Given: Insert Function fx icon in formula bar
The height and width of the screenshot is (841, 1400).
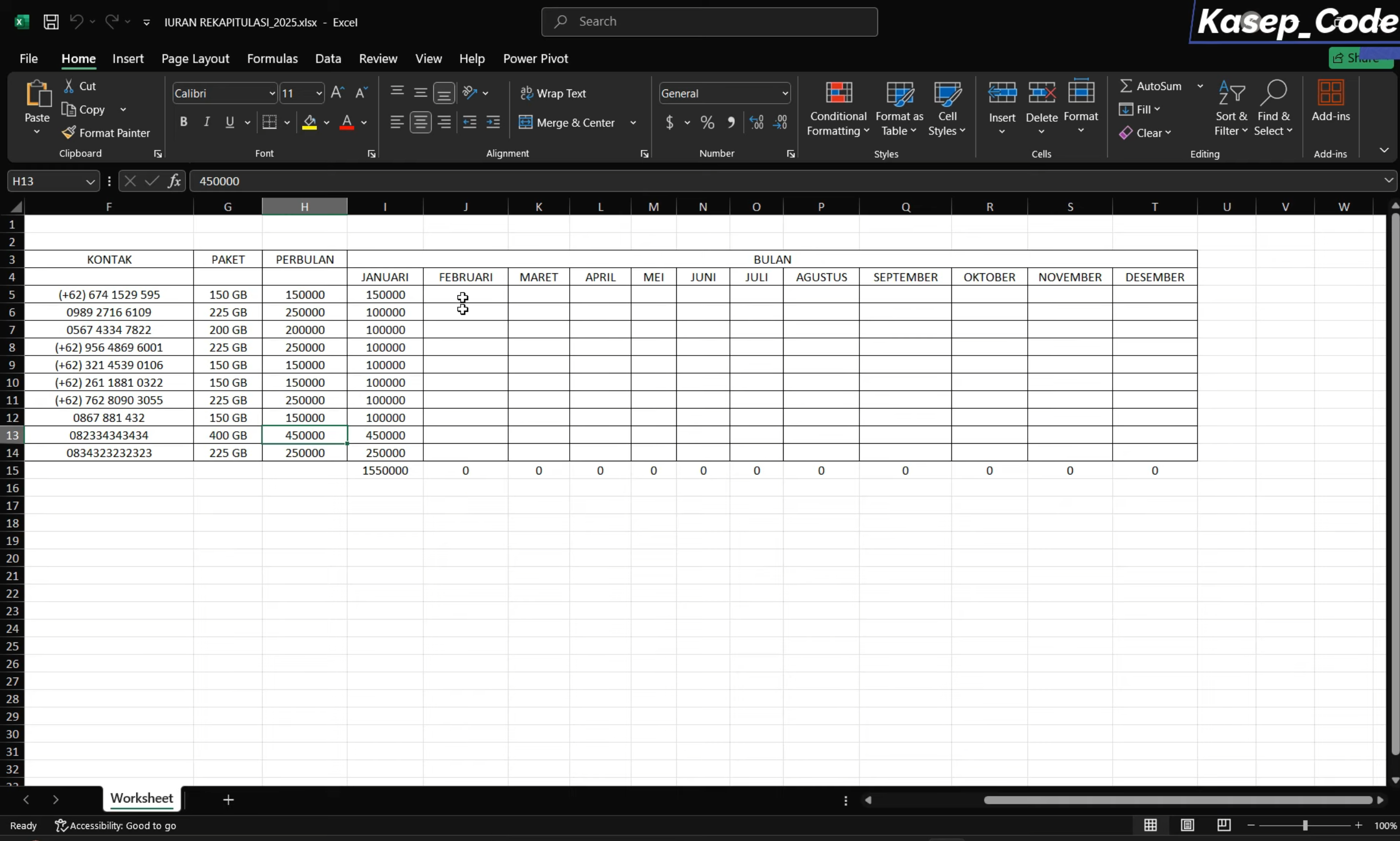Looking at the screenshot, I should pos(174,181).
